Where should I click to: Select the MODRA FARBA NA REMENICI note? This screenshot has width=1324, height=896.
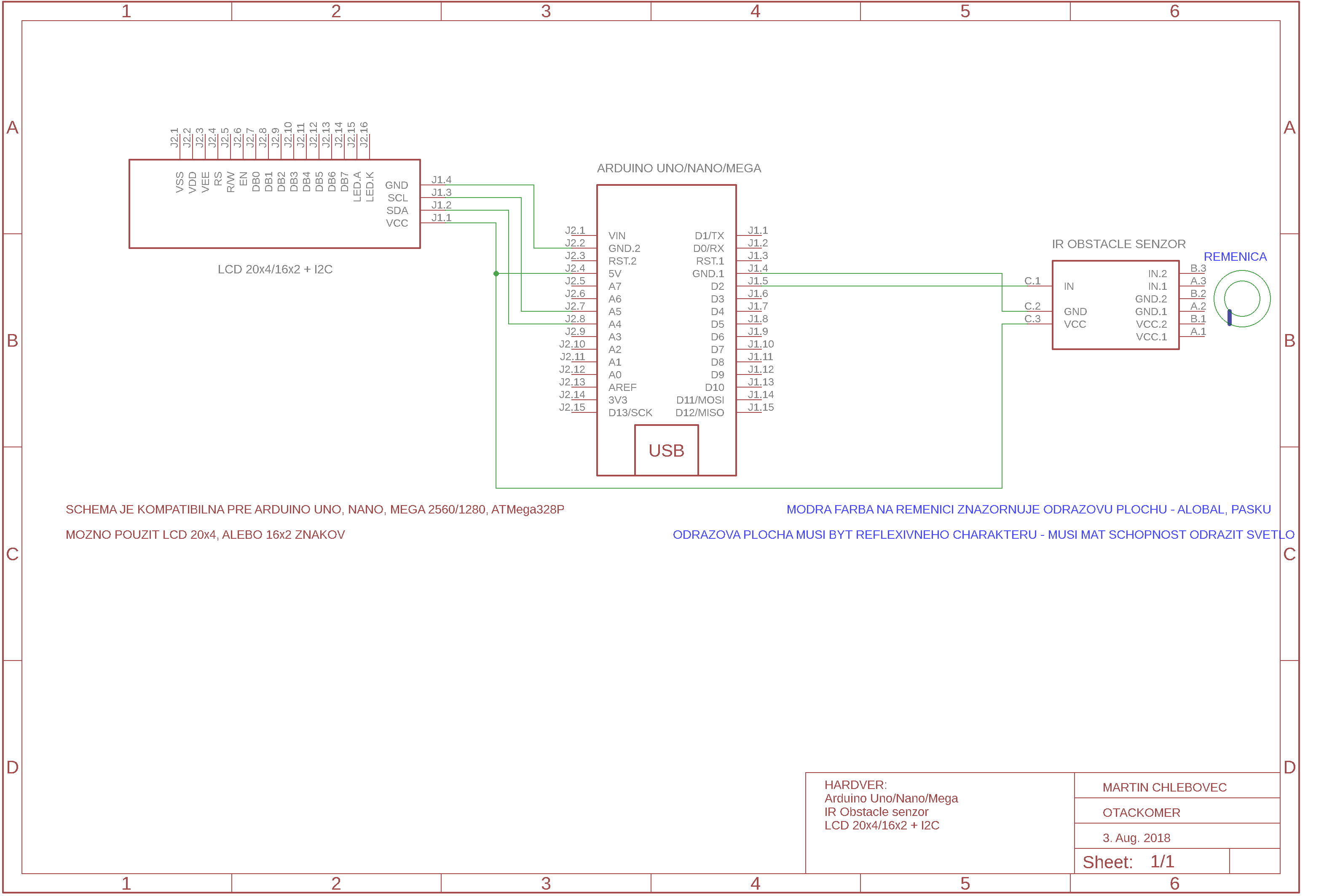(x=1028, y=509)
